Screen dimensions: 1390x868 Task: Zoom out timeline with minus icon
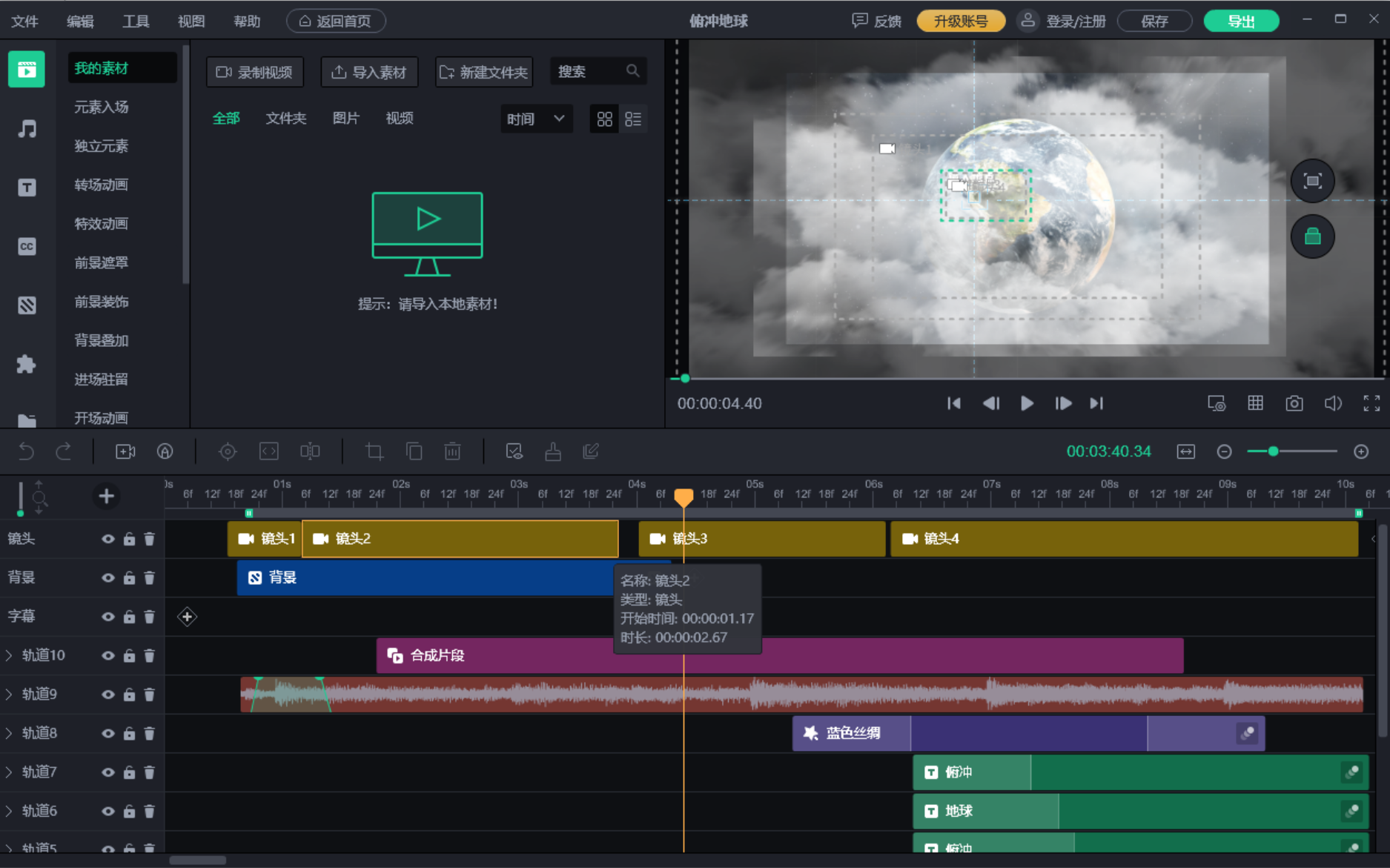coord(1225,451)
